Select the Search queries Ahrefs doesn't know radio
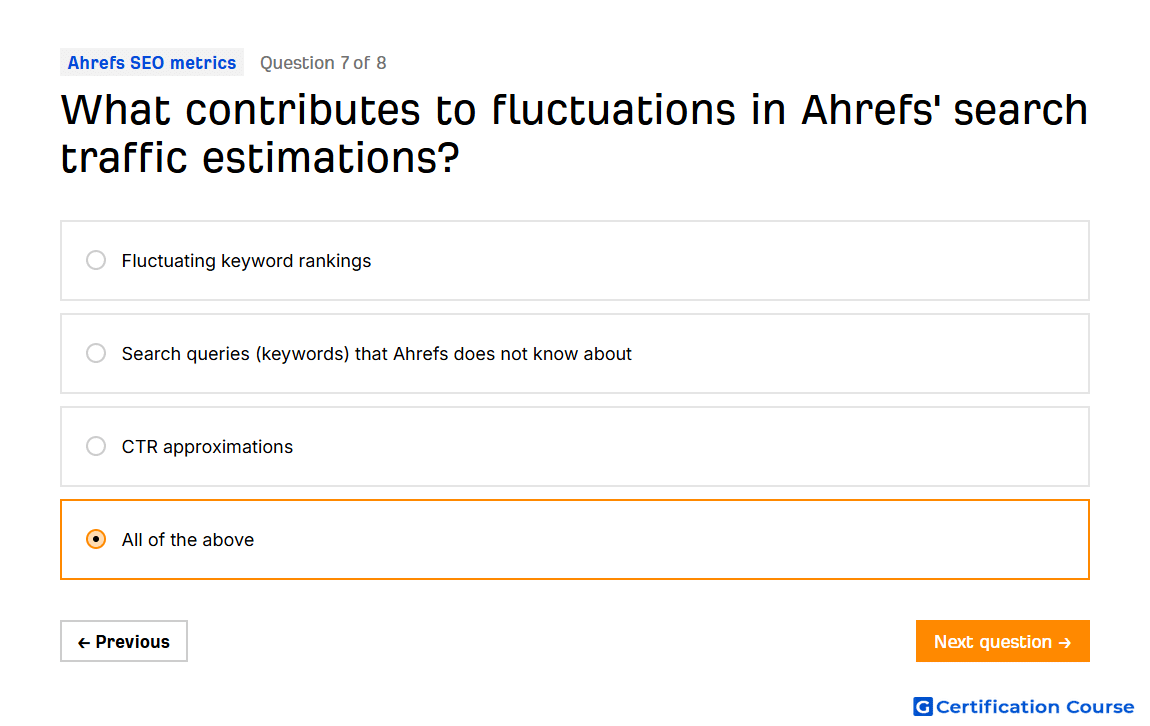The image size is (1150, 726). (96, 353)
